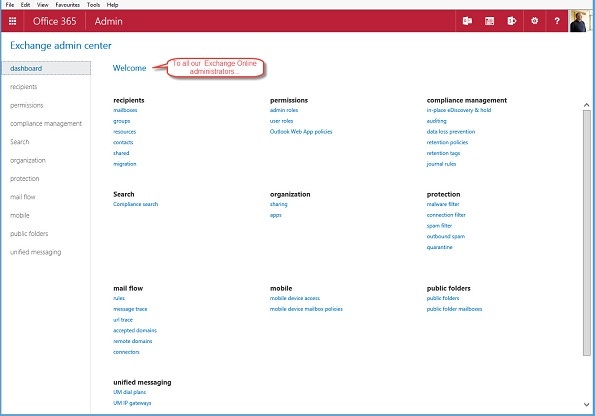Image resolution: width=595 pixels, height=416 pixels.
Task: Select dashboard in left navigation
Action: tap(46, 68)
